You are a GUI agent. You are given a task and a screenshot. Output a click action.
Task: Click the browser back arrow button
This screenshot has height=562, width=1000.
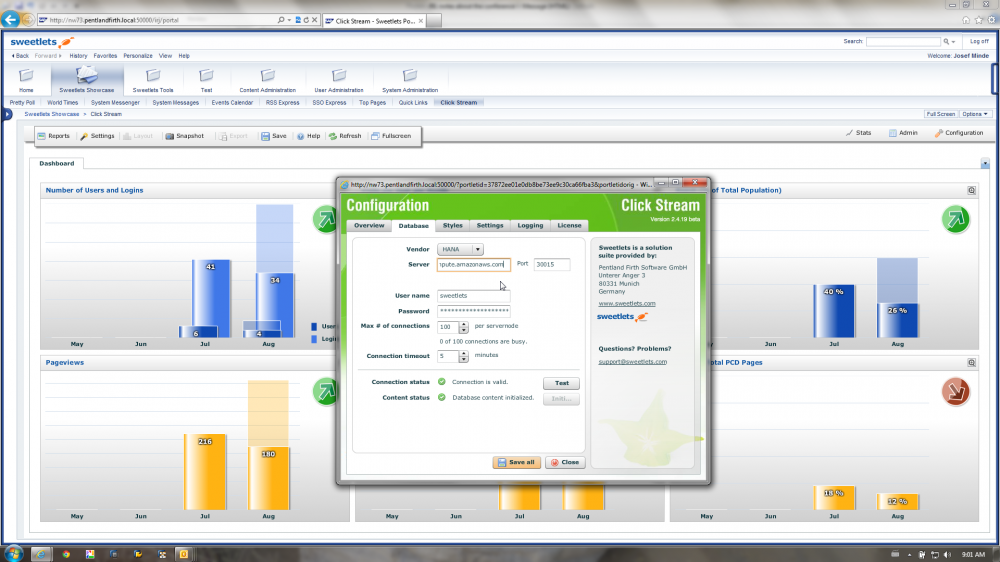coord(10,19)
